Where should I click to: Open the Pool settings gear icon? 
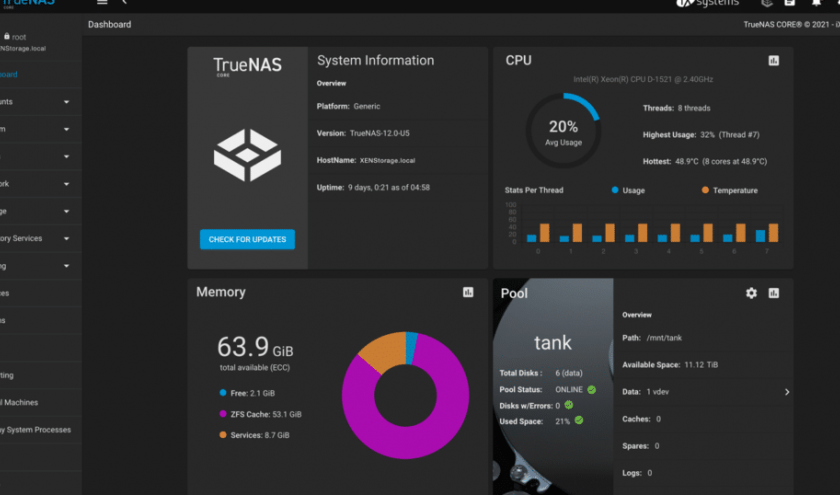[x=751, y=293]
